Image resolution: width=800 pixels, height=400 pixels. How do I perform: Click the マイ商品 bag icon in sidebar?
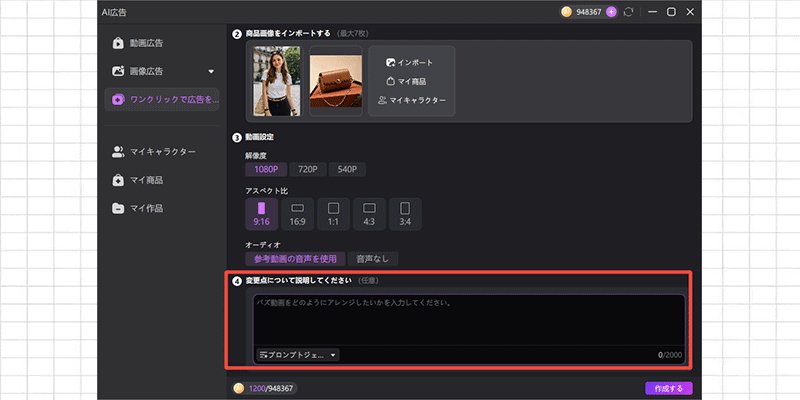[x=118, y=180]
